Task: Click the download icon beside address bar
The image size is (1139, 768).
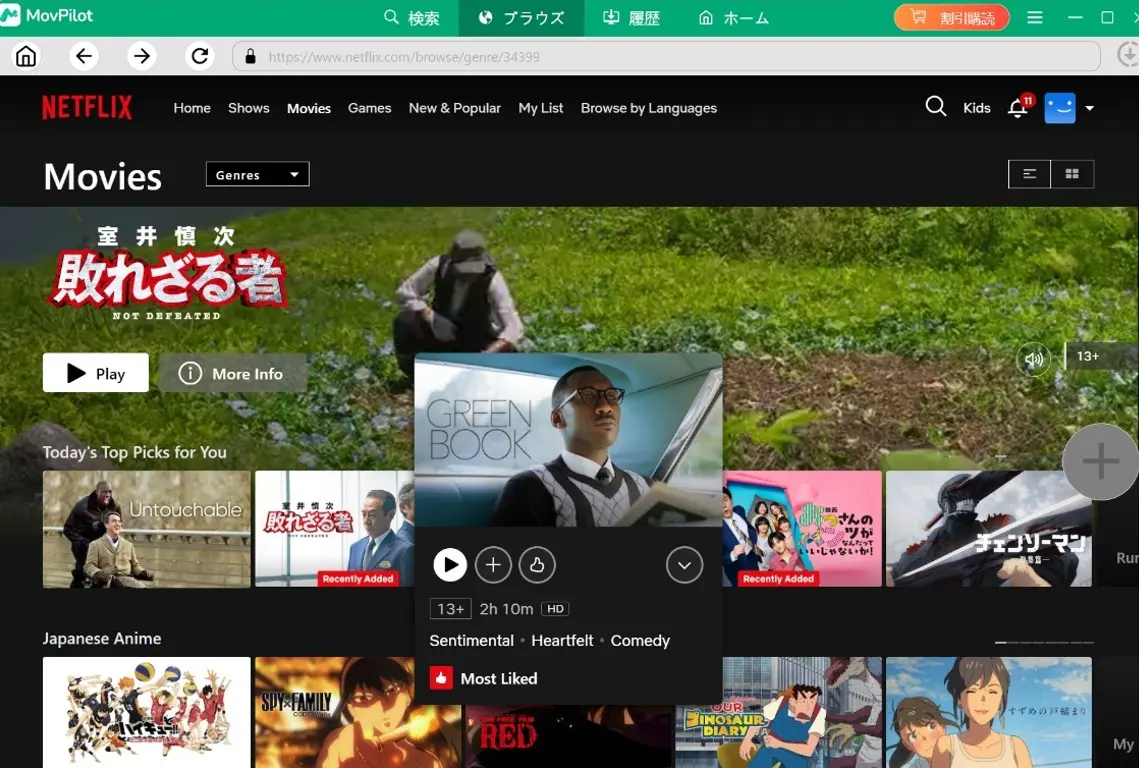Action: 1127,55
